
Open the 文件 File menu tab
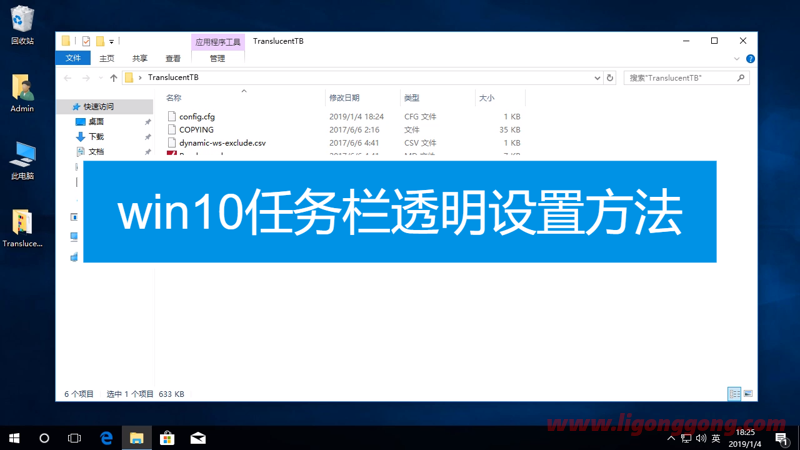(x=73, y=58)
